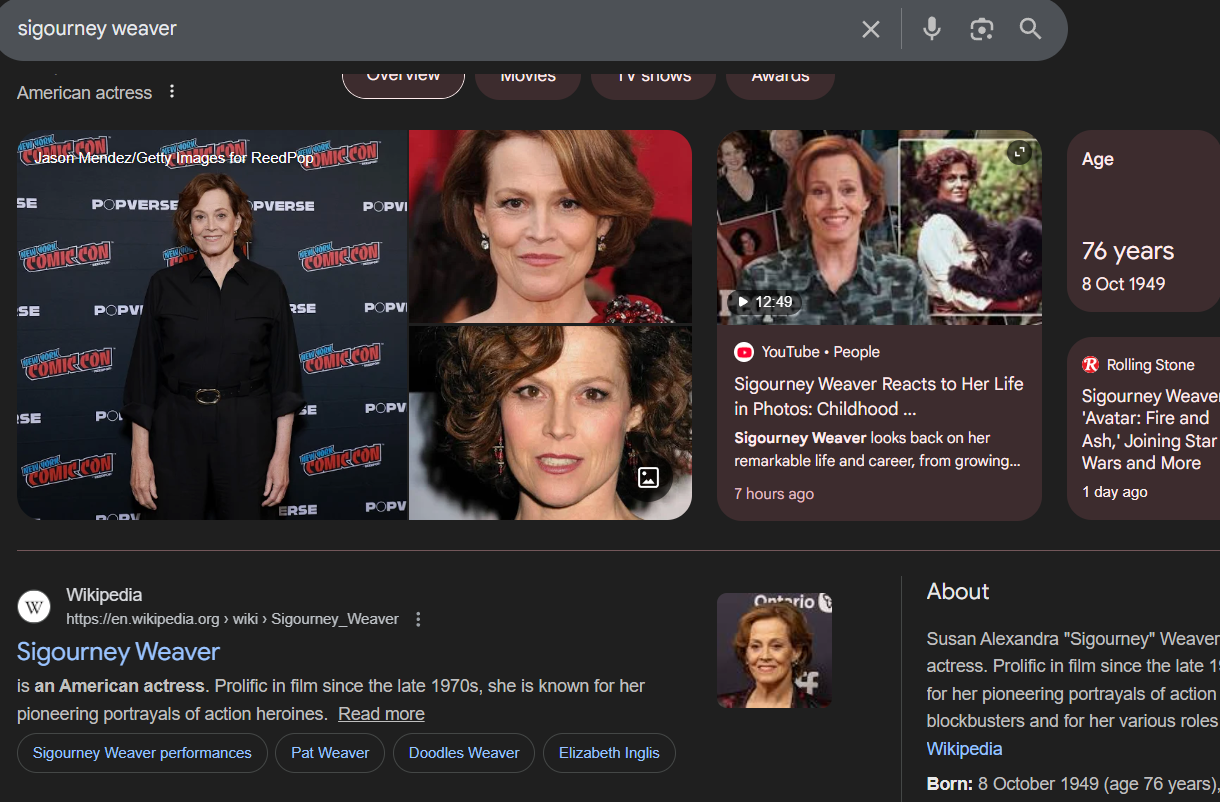Open the curly hair portrait photo

[x=550, y=423]
